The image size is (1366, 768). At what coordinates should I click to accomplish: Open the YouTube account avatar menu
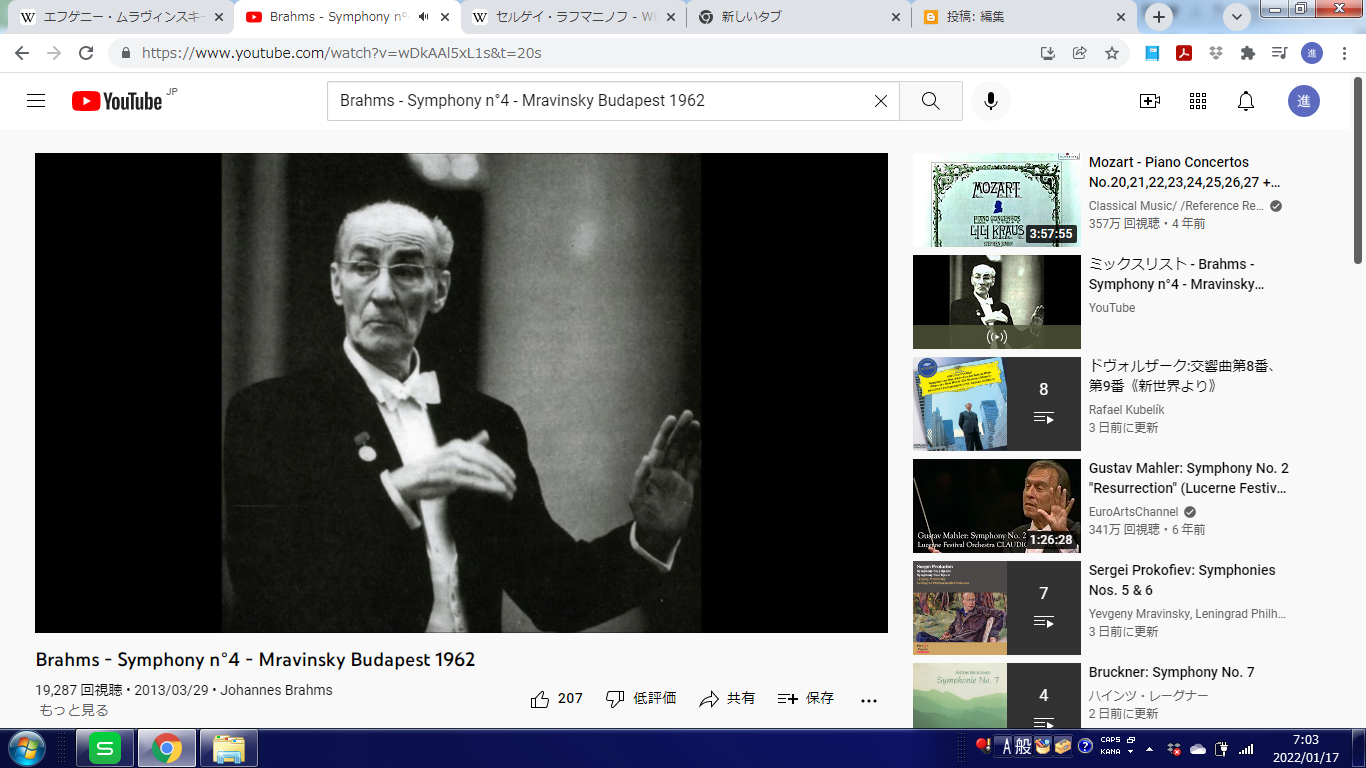1304,101
